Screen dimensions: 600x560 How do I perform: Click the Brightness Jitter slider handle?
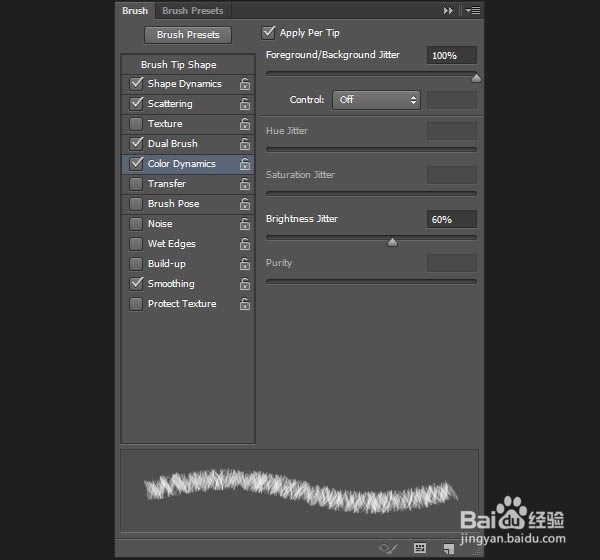tap(392, 242)
